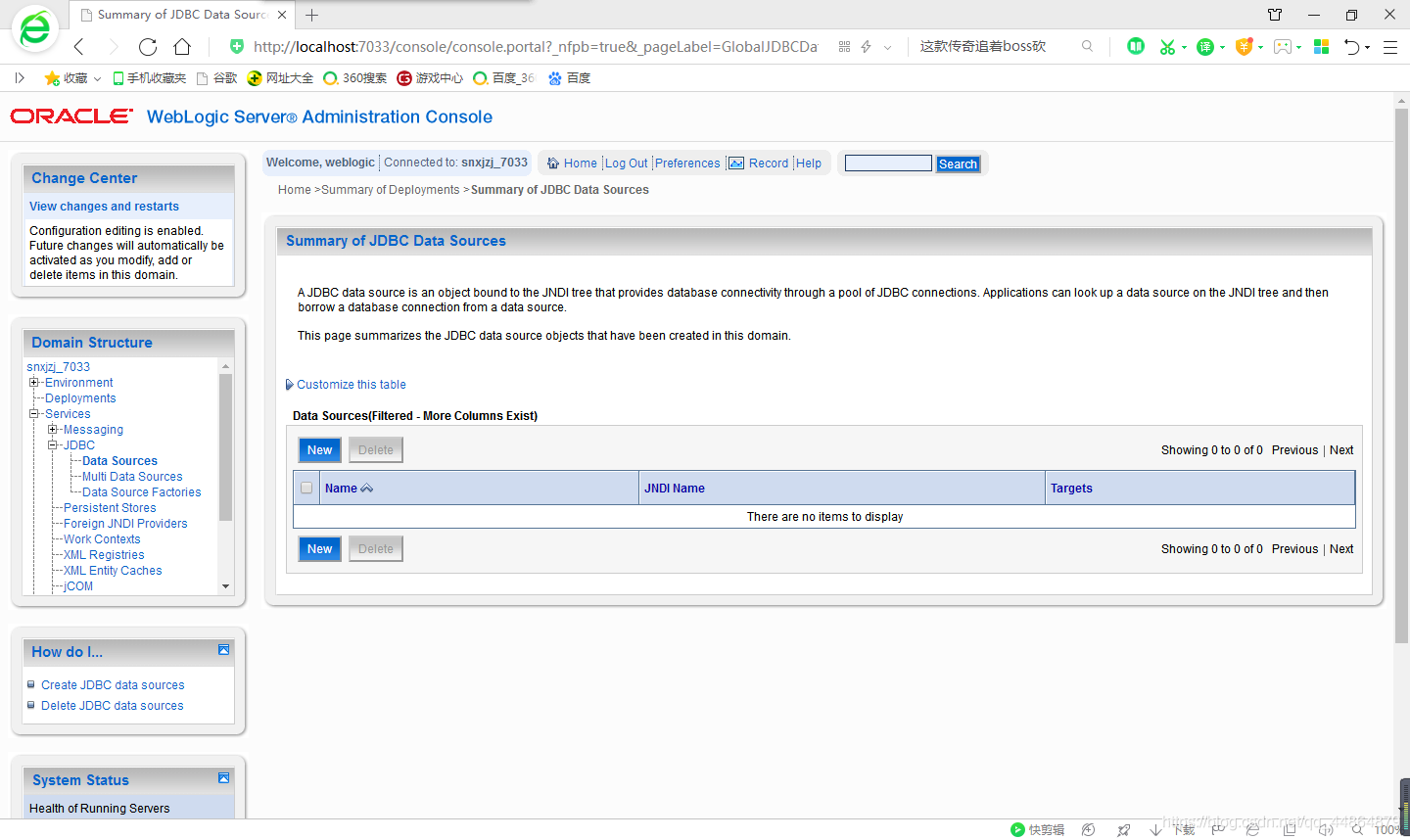The image size is (1410, 840).
Task: Click the green translate icon
Action: tap(1205, 47)
